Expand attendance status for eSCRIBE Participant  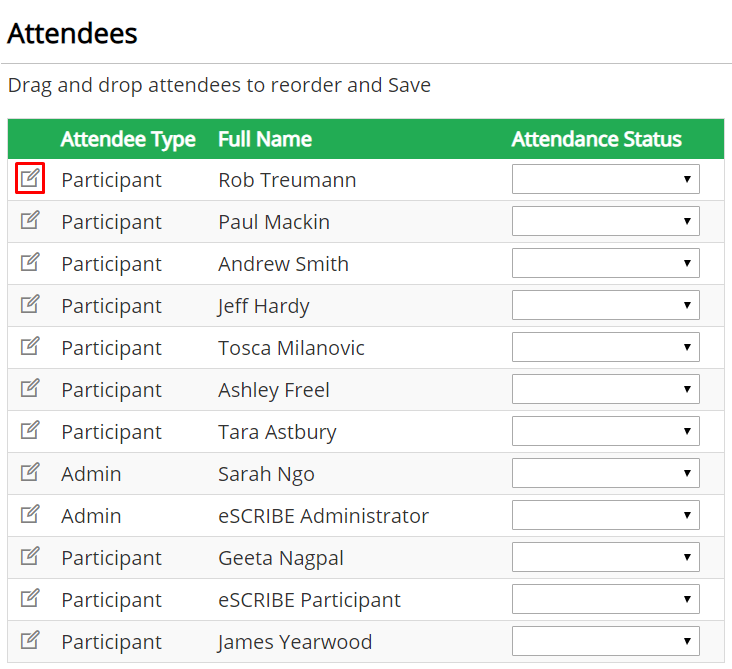(x=605, y=599)
